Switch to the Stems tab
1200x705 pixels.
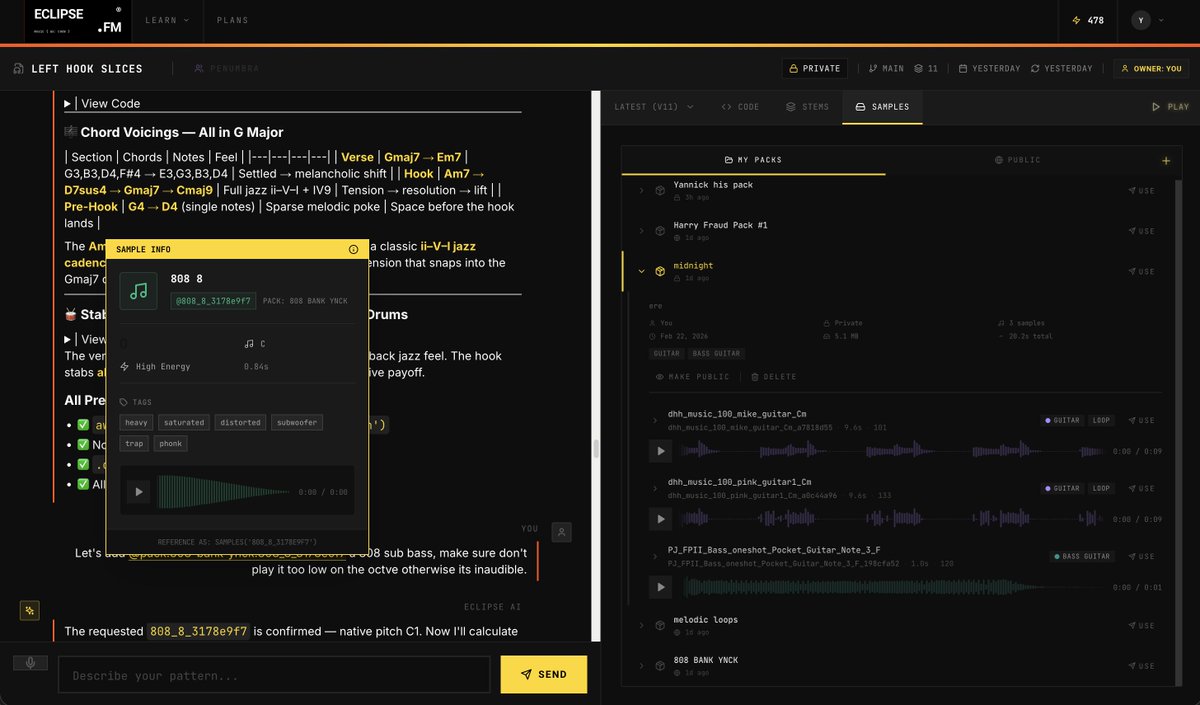[x=807, y=107]
